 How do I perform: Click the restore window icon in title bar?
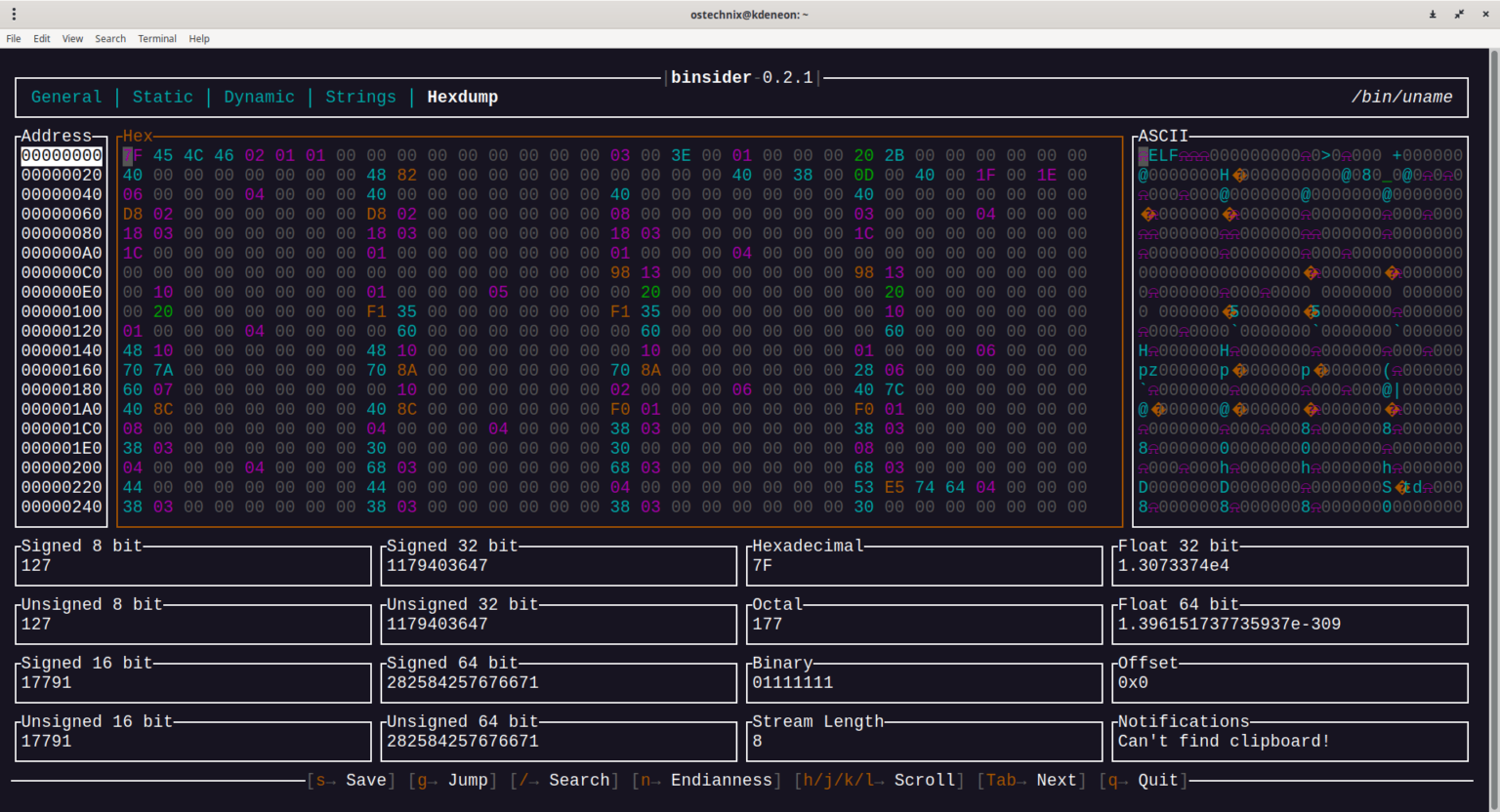click(1459, 14)
